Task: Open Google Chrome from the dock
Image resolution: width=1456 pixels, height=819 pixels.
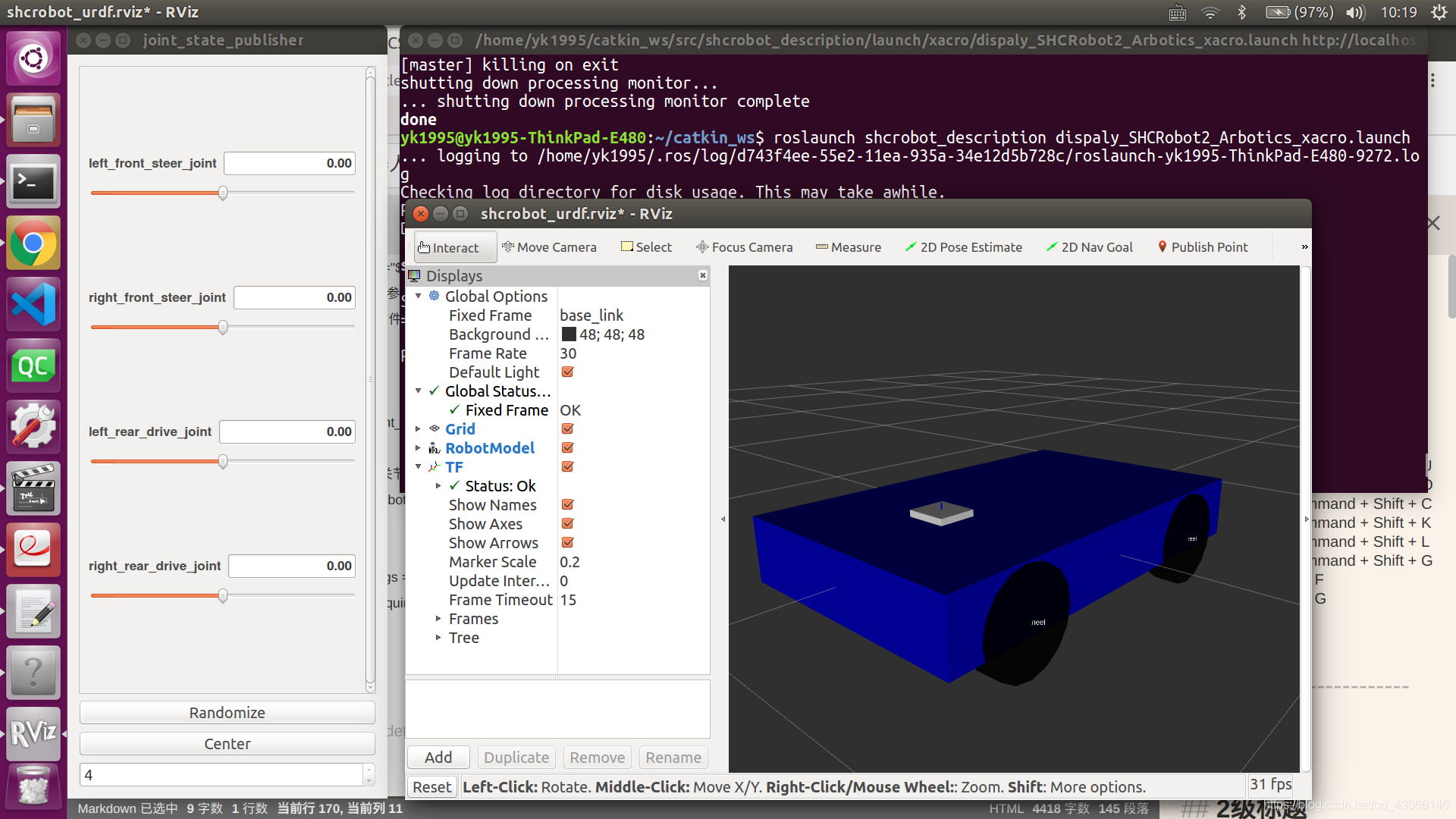Action: pos(33,243)
